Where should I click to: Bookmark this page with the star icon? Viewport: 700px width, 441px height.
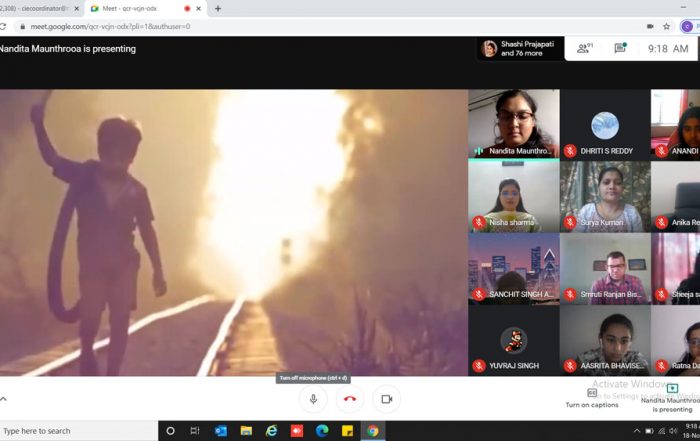(667, 26)
